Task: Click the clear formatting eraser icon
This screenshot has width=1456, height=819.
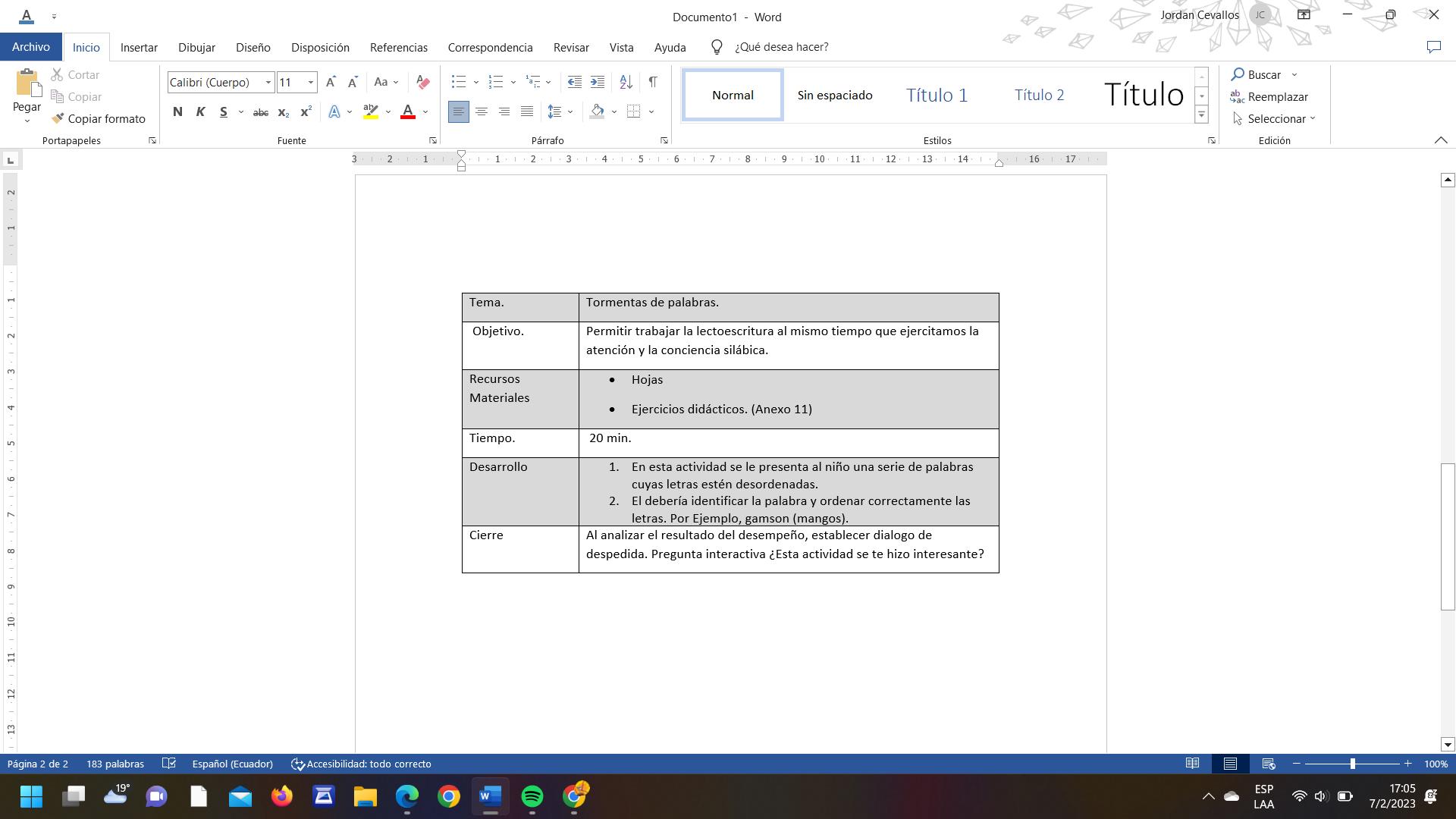Action: pyautogui.click(x=423, y=82)
